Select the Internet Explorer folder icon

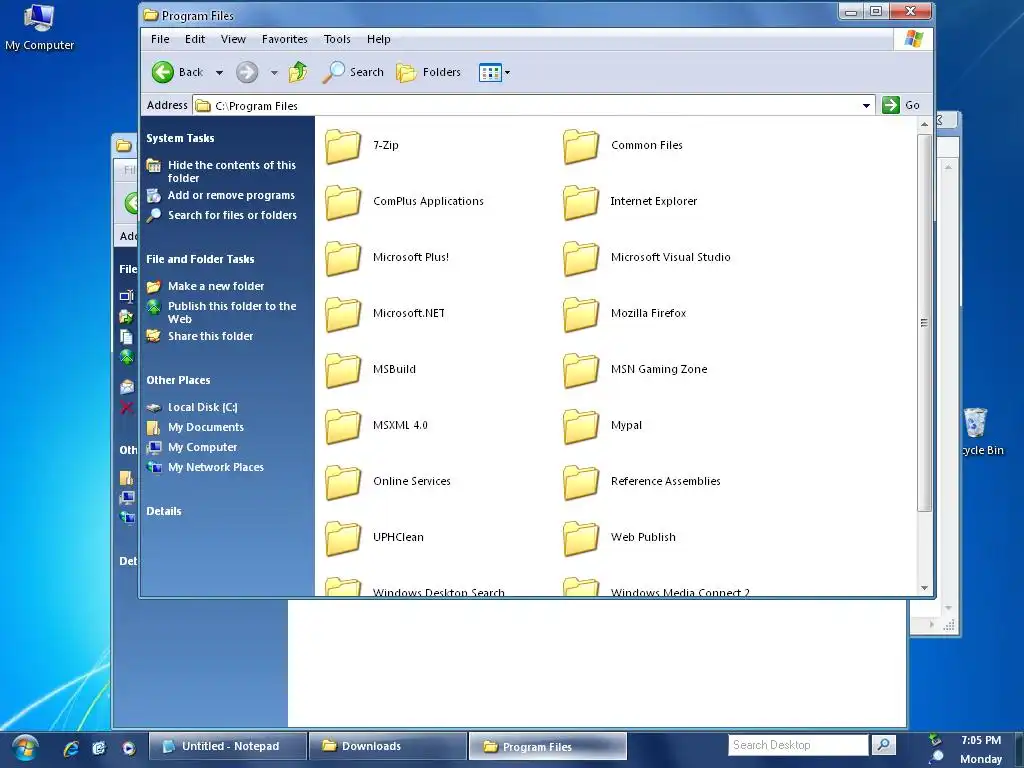[x=581, y=202]
